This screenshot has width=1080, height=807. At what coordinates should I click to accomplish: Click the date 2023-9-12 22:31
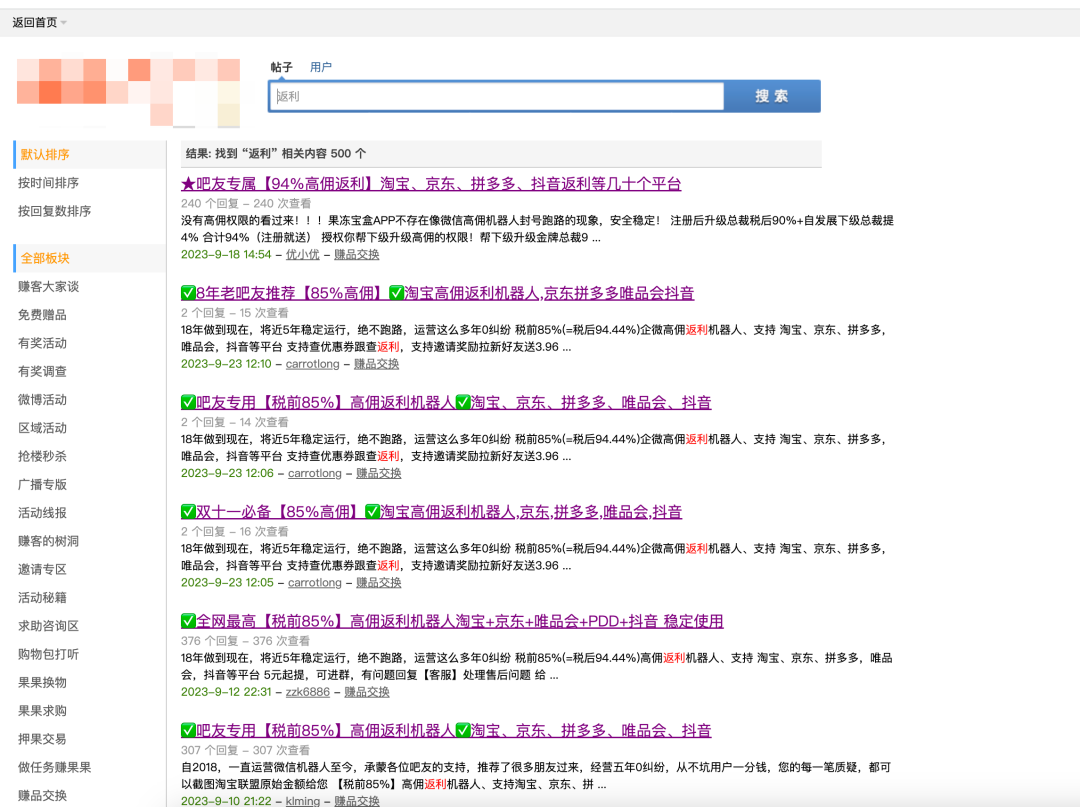point(226,693)
